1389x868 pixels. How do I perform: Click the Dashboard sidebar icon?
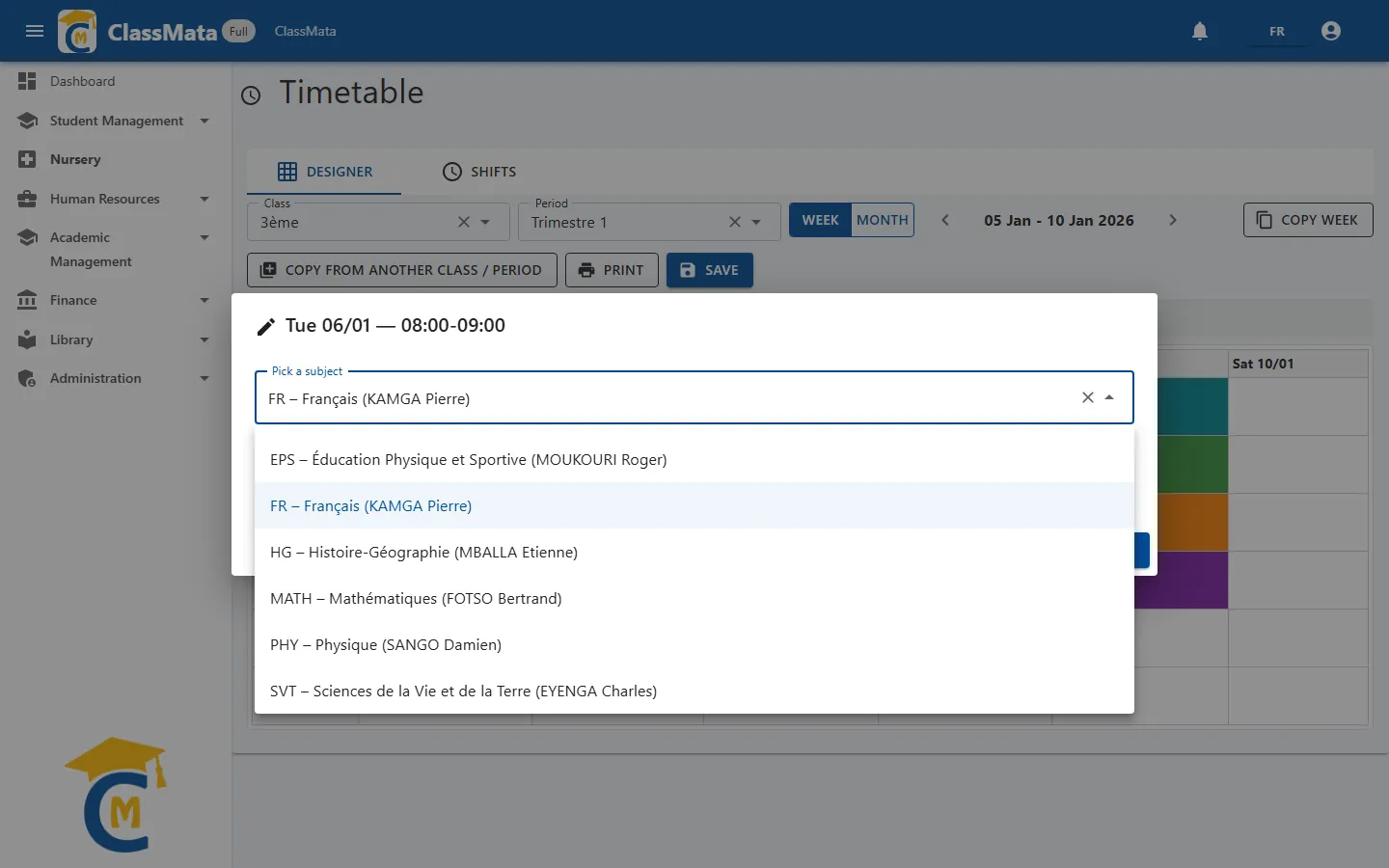[27, 81]
